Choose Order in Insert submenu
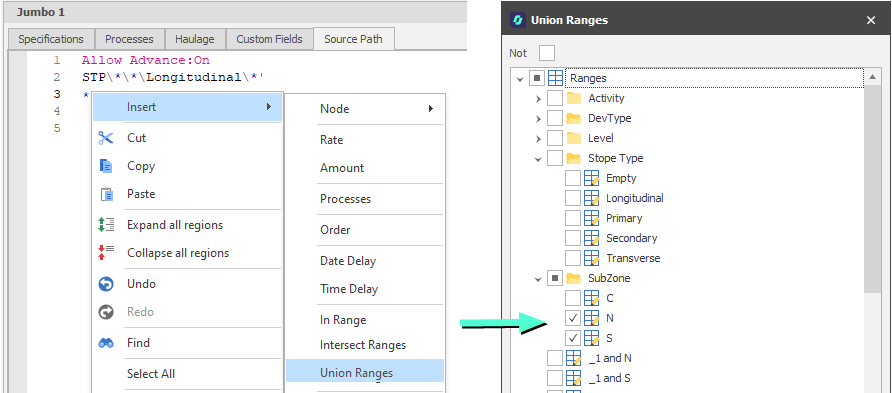 pos(365,230)
